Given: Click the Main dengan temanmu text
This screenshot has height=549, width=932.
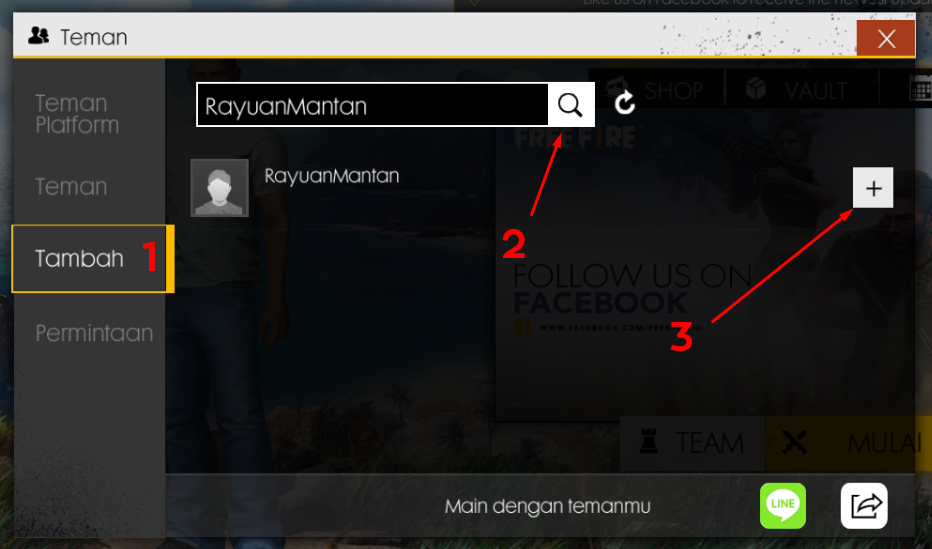Looking at the screenshot, I should click(547, 506).
